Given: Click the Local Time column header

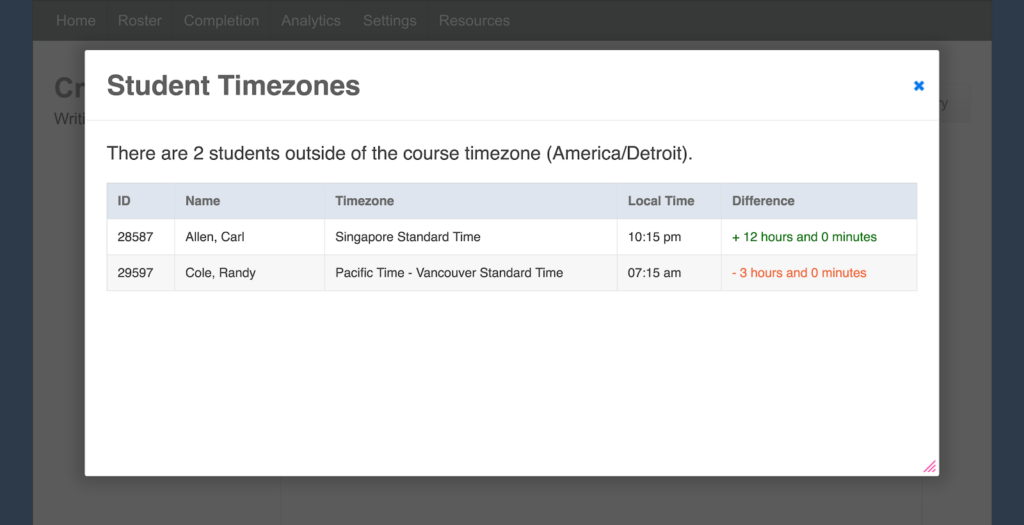Looking at the screenshot, I should point(661,201).
